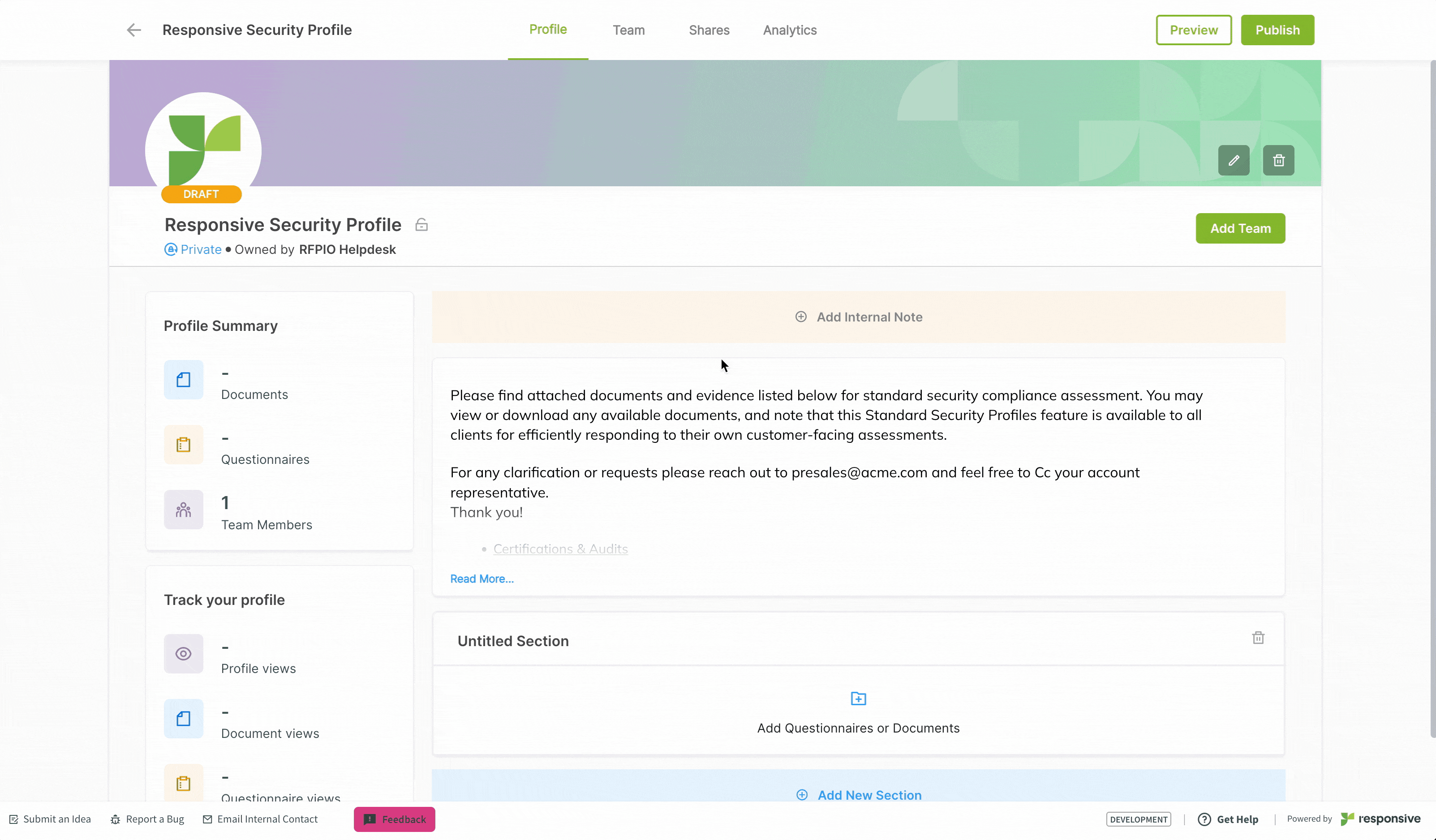Viewport: 1436px width, 840px height.
Task: Open Get Help
Action: pyautogui.click(x=1228, y=819)
